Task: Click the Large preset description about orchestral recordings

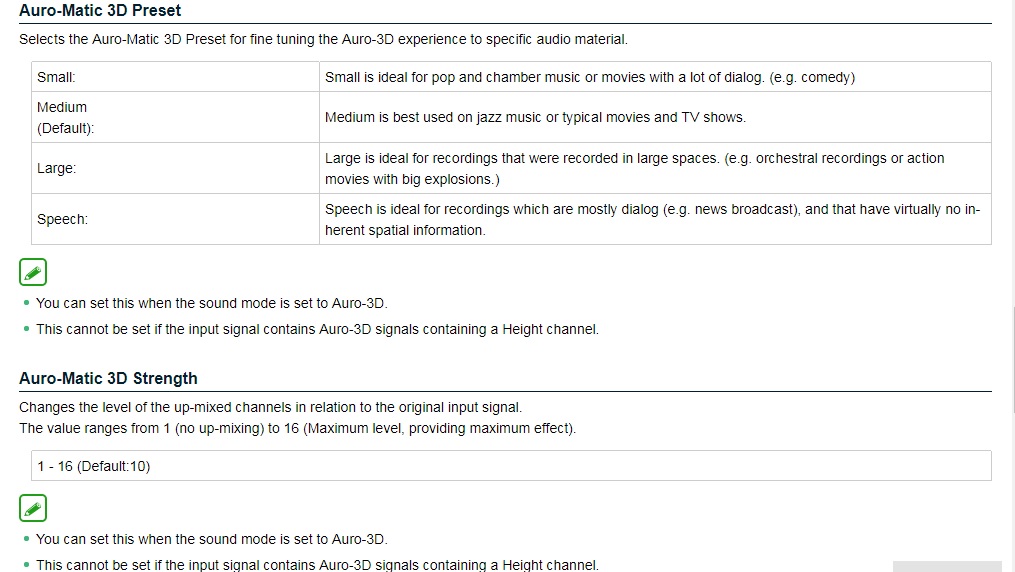Action: (634, 168)
